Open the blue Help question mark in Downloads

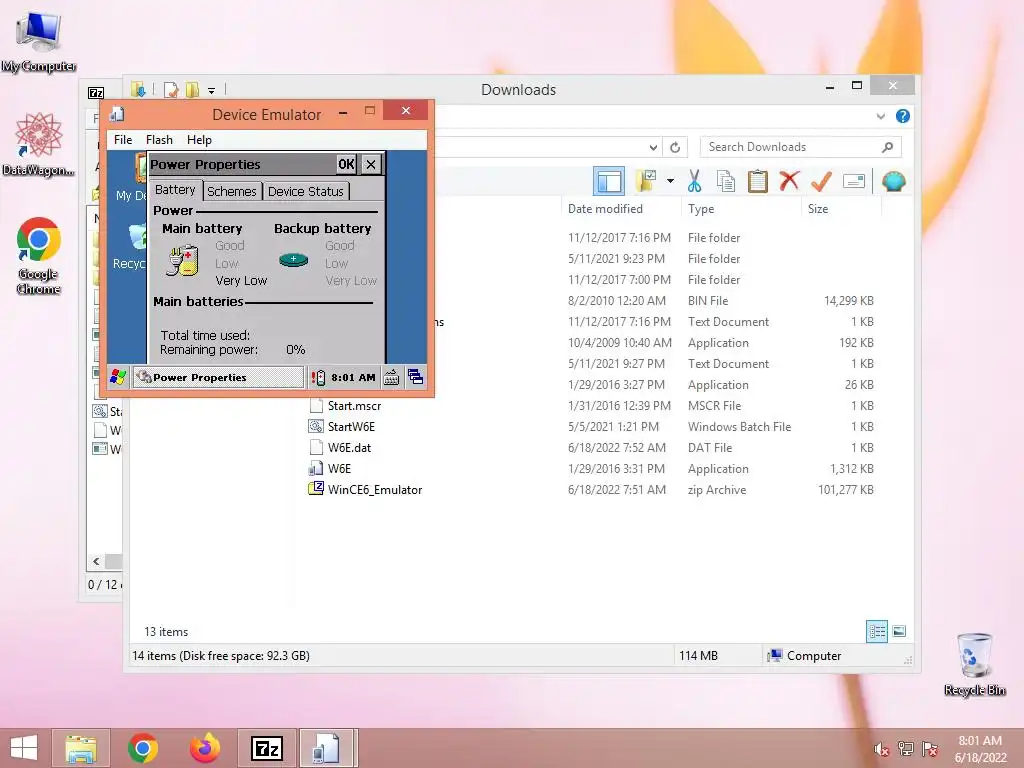(903, 116)
